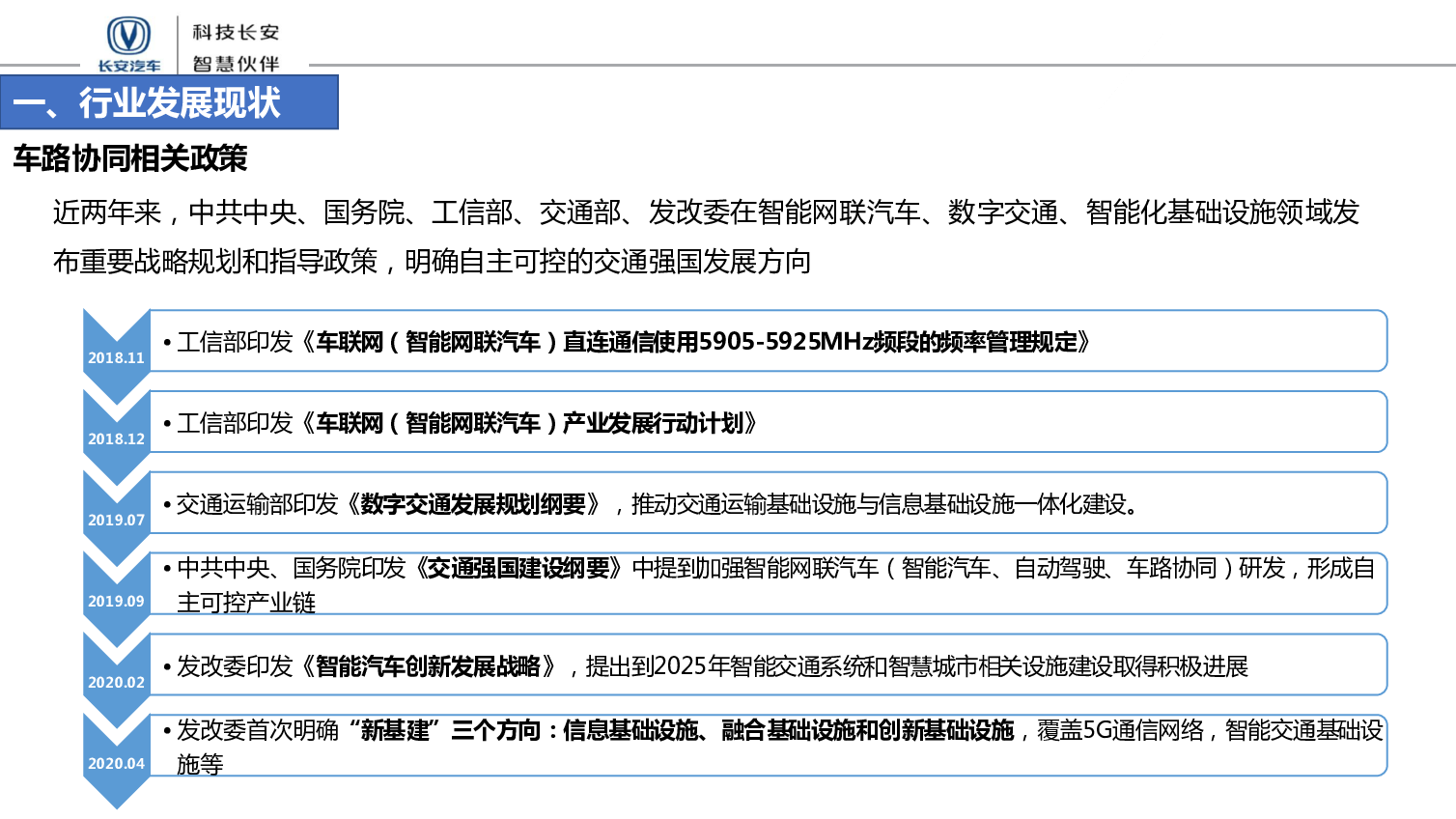Click the 2019.07 date chevron
Viewport: 1456px width, 819px height.
[x=117, y=519]
